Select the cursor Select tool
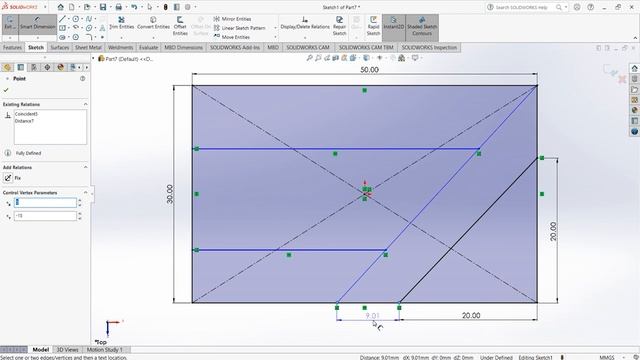Screen dimensions: 640x360 150,7
